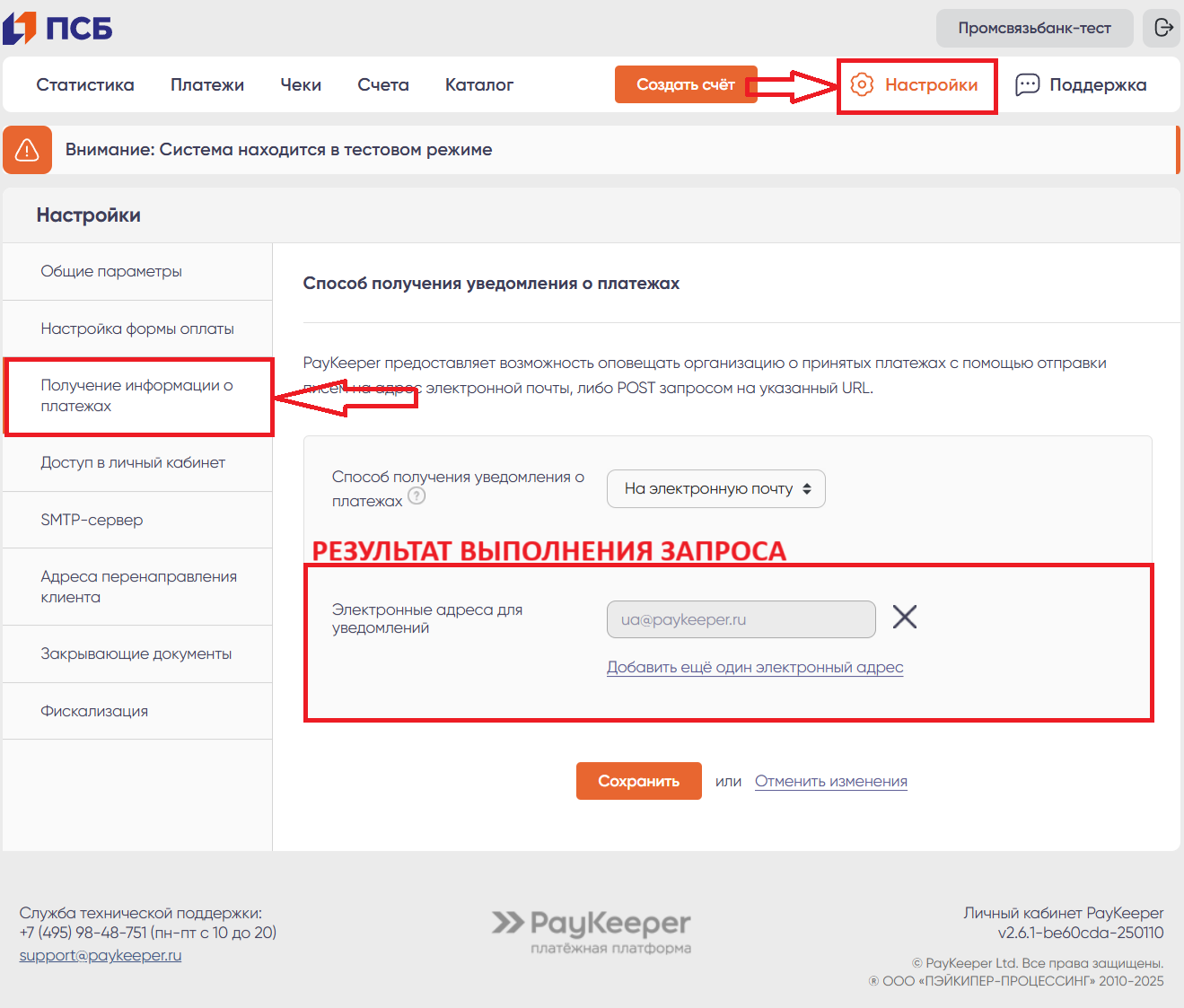
Task: Click Добавить ещё один электронный адрес link
Action: (x=755, y=667)
